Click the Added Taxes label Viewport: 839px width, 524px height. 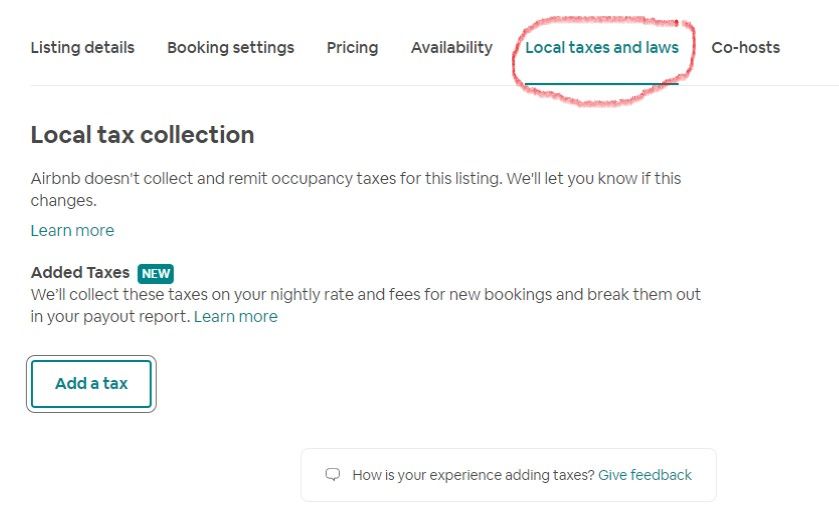(80, 272)
